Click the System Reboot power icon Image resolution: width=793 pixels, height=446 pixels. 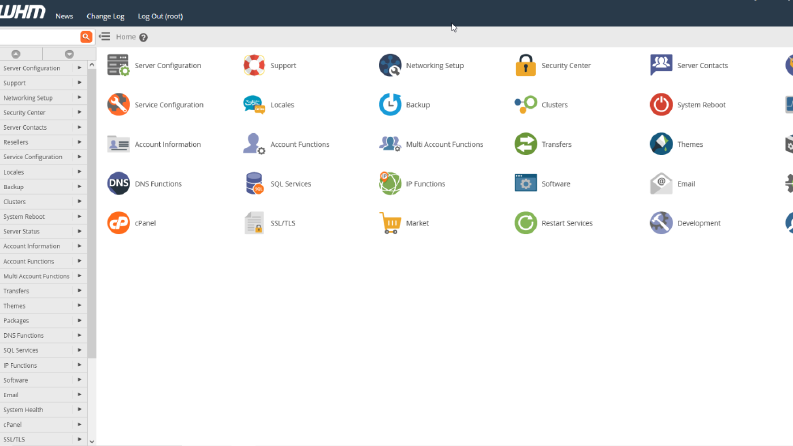tap(661, 105)
